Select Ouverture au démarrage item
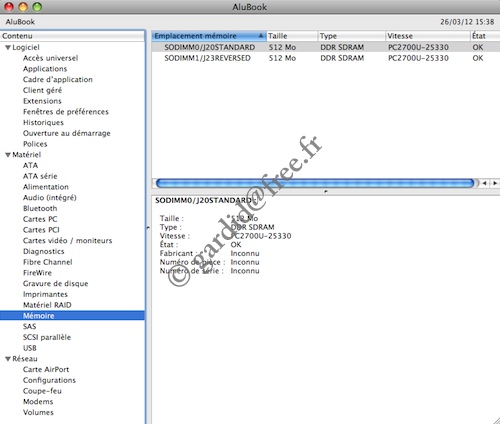500x424 pixels. [x=67, y=133]
